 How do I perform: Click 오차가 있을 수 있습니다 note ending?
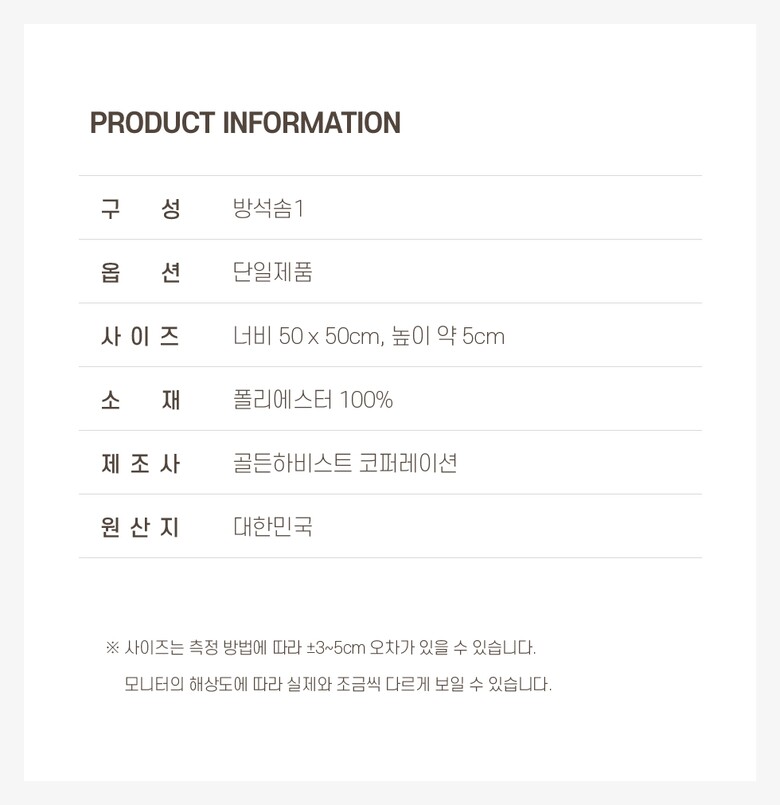(x=453, y=648)
